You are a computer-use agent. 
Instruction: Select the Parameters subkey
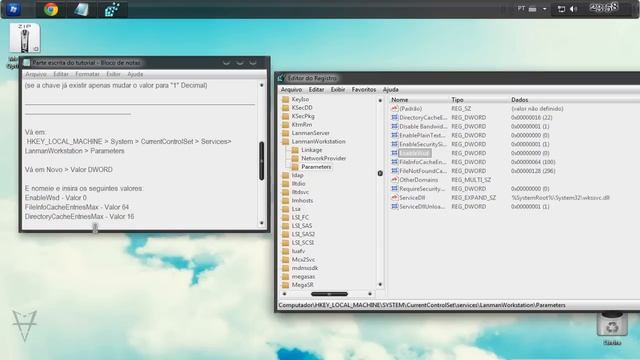(x=316, y=167)
